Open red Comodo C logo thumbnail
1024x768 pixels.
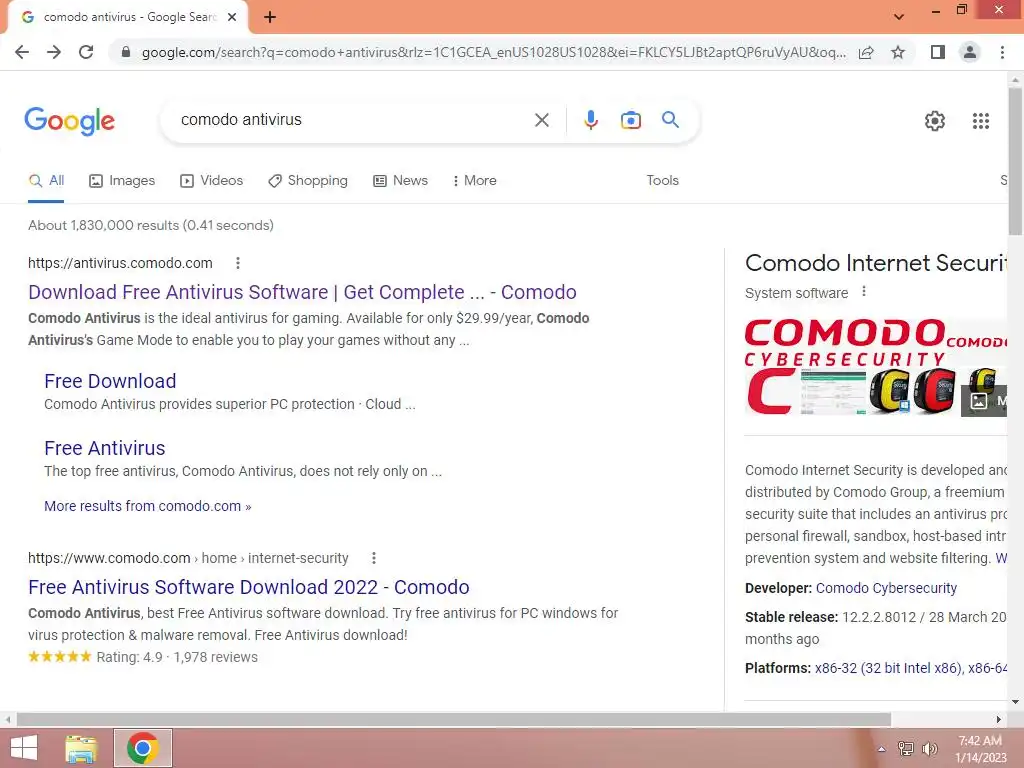[771, 391]
